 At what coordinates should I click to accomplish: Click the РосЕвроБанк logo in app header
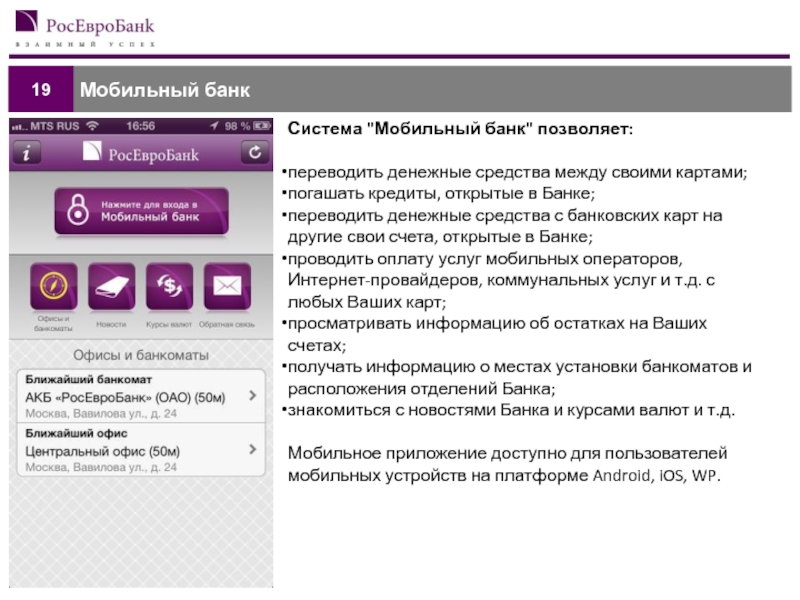click(141, 153)
